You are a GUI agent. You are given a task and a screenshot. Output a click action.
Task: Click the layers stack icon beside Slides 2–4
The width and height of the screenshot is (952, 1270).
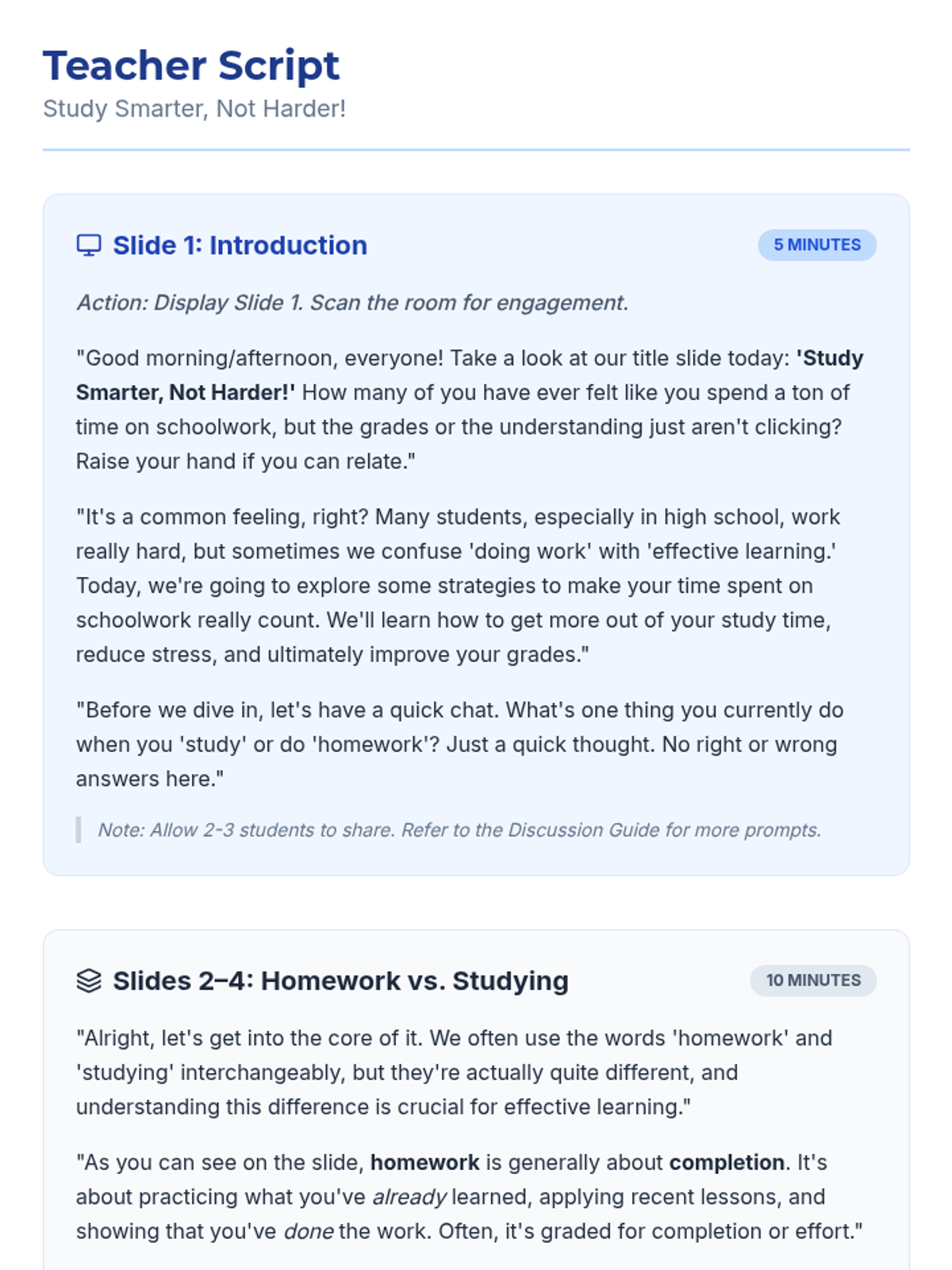coord(89,981)
